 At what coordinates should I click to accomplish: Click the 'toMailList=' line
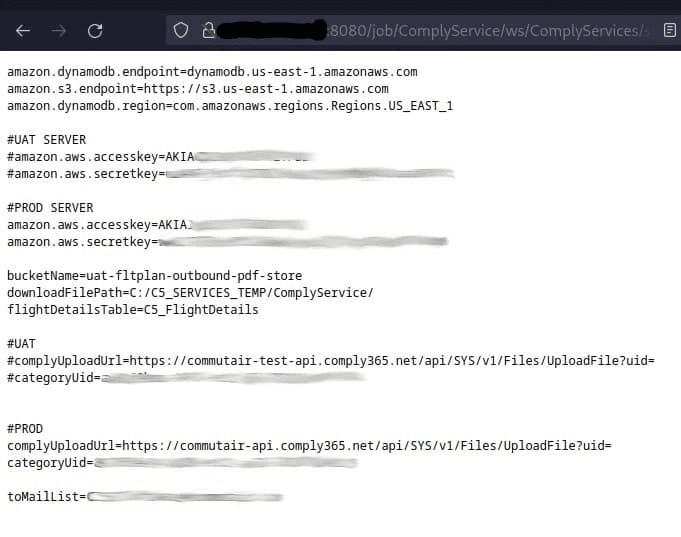coord(145,497)
